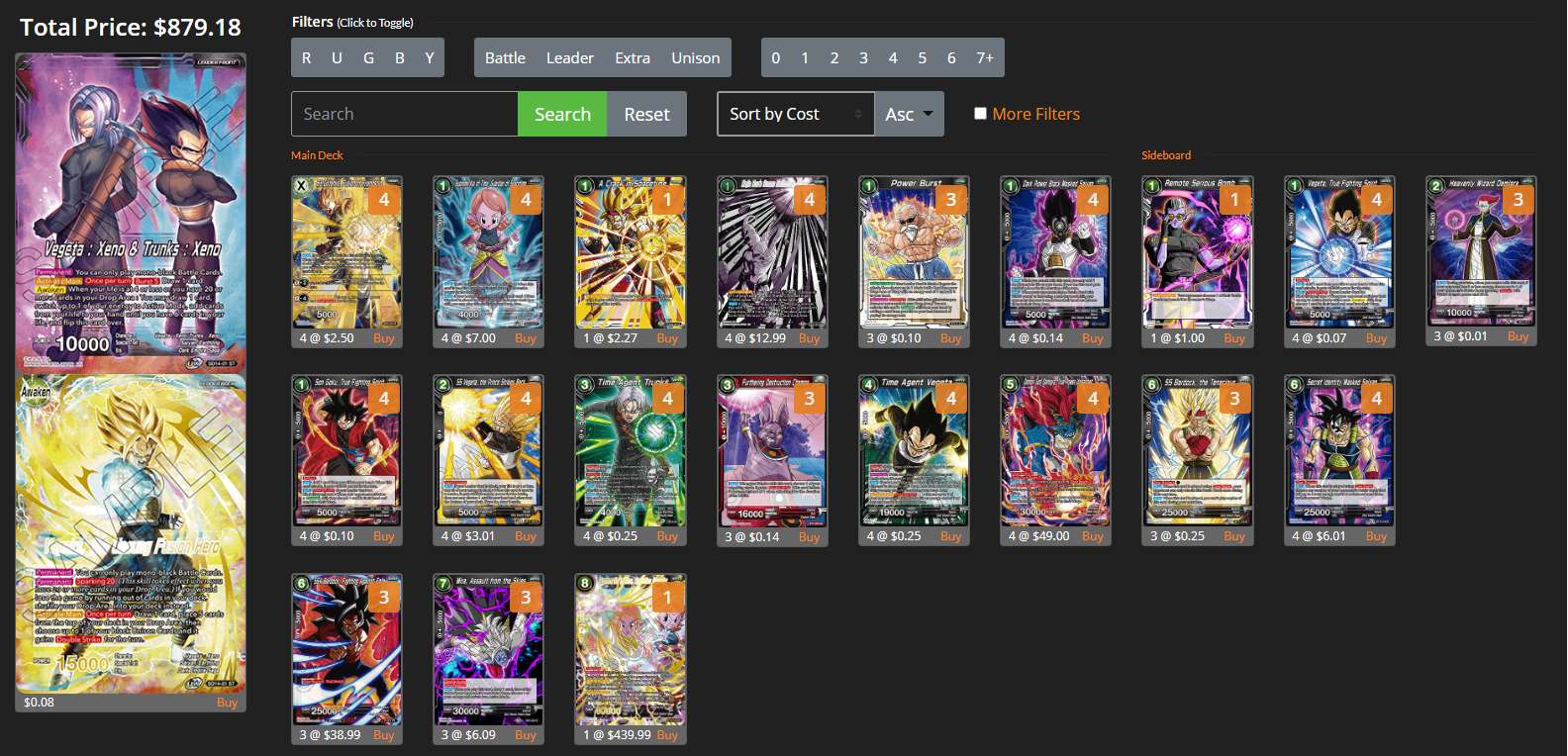Viewport: 1568px width, 756px height.
Task: Filter by cost 2
Action: click(834, 58)
